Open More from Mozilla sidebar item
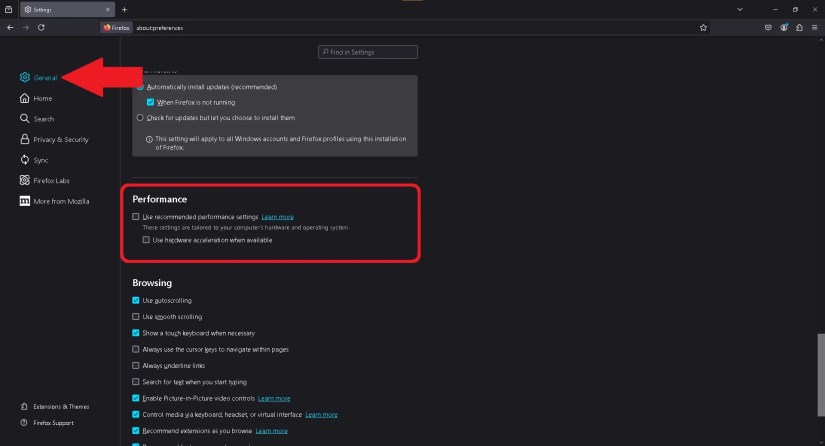Viewport: 825px width, 446px height. tap(54, 201)
